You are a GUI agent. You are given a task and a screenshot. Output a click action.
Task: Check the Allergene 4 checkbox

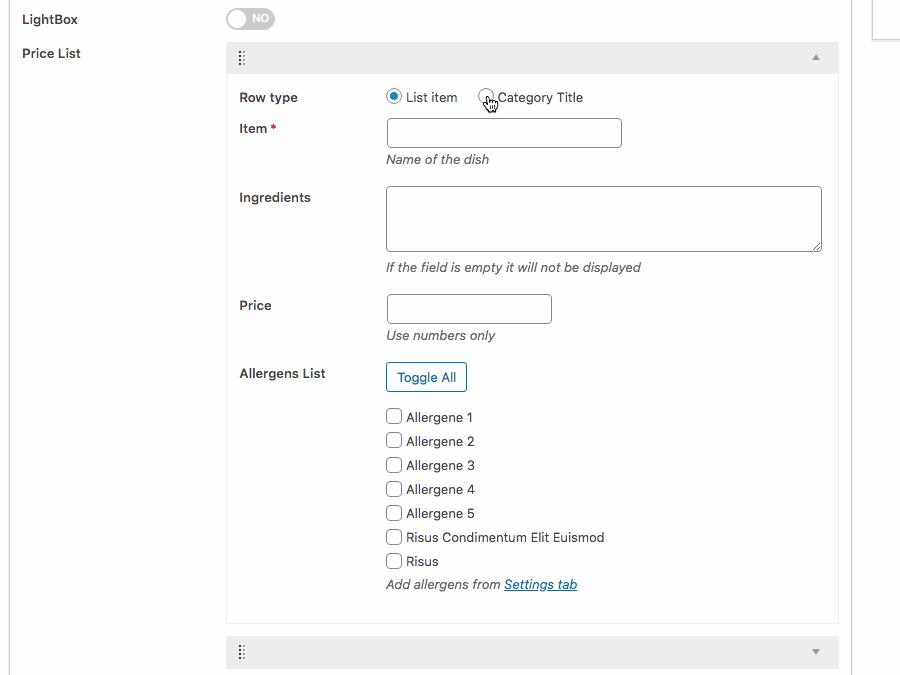tap(394, 489)
